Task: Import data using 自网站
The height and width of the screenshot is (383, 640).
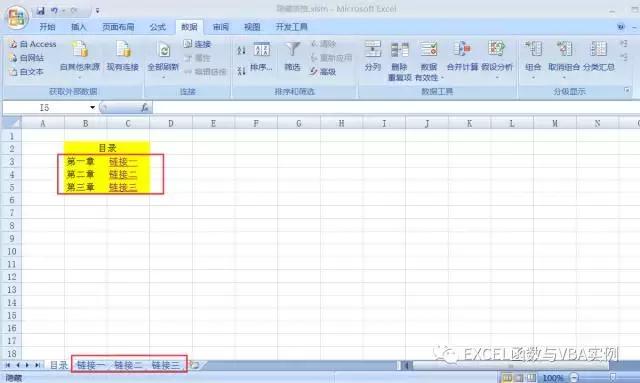Action: pos(27,58)
